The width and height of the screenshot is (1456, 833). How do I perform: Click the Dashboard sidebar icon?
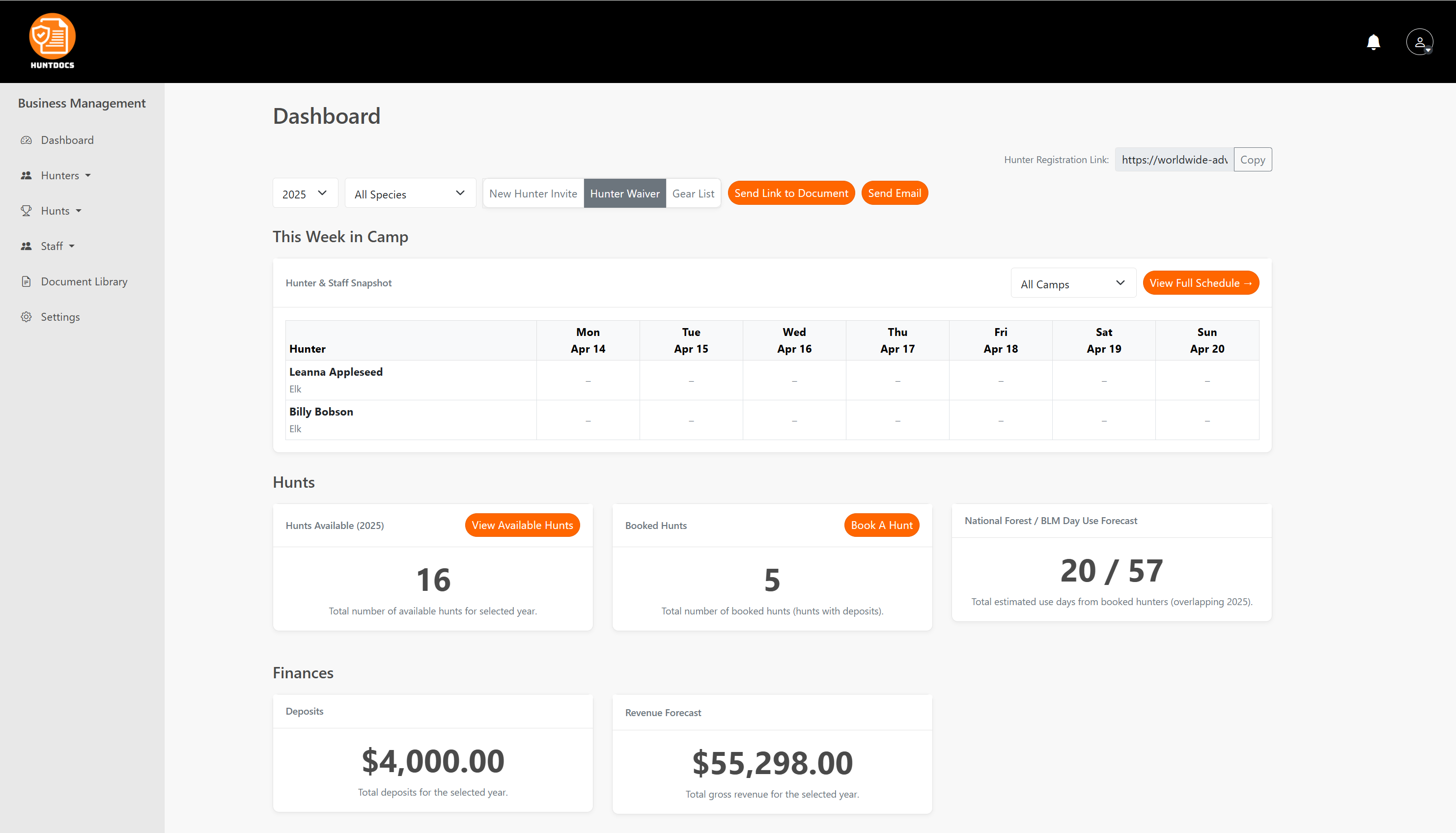pyautogui.click(x=27, y=139)
